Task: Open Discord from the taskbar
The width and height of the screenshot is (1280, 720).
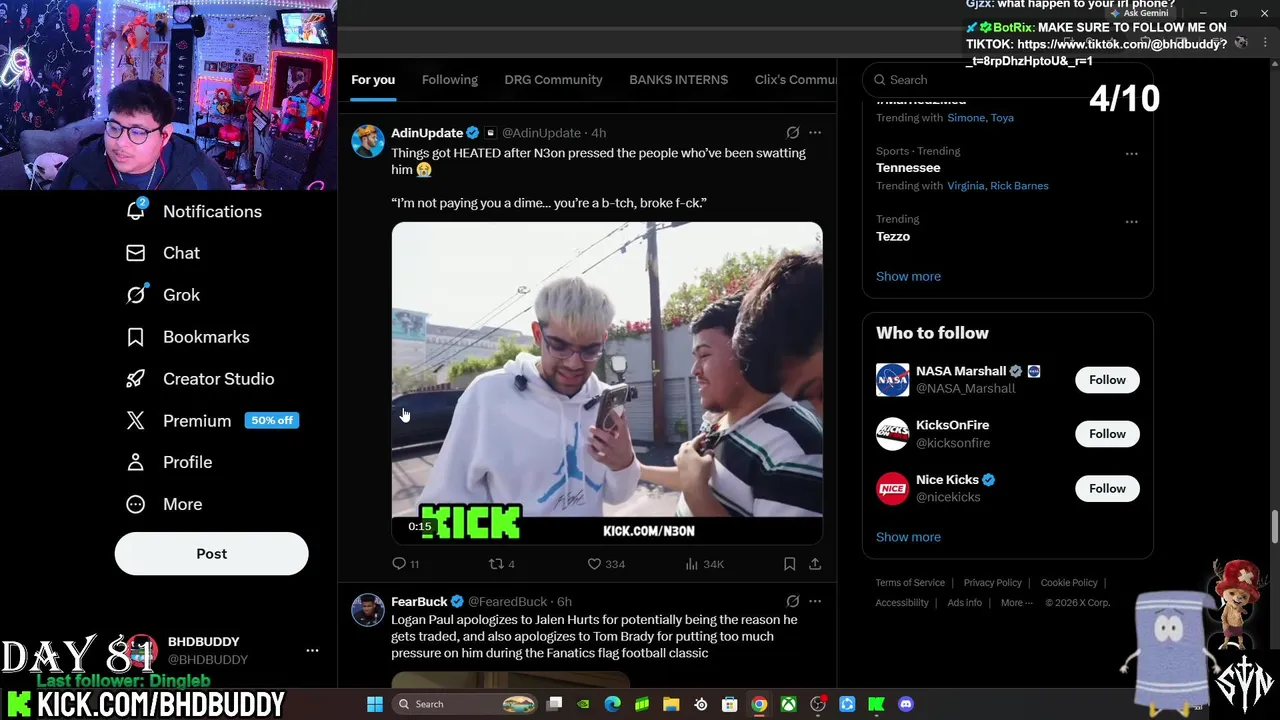Action: (x=906, y=704)
